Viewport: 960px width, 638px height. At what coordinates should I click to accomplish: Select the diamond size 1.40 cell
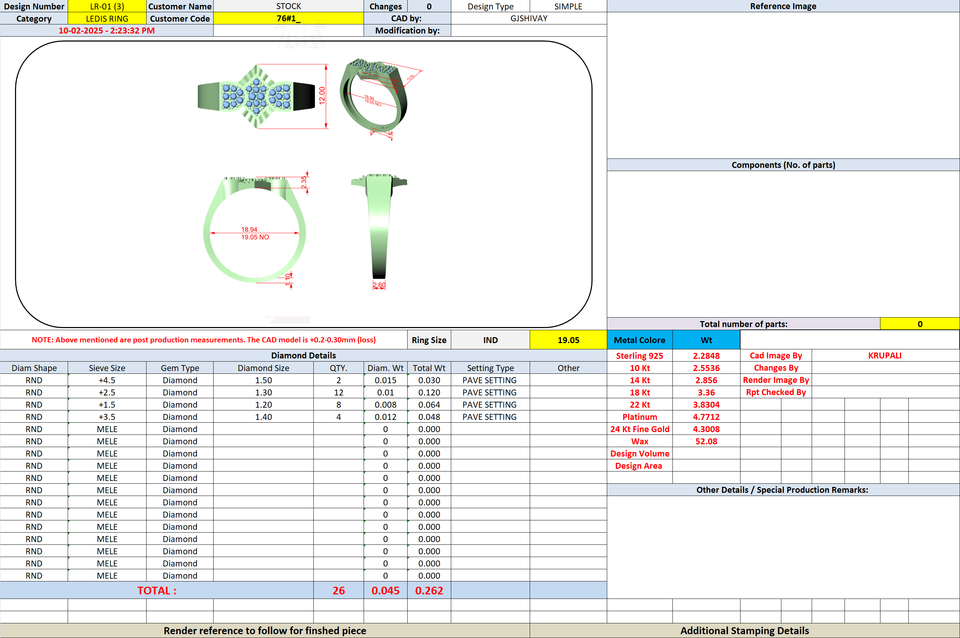[264, 417]
